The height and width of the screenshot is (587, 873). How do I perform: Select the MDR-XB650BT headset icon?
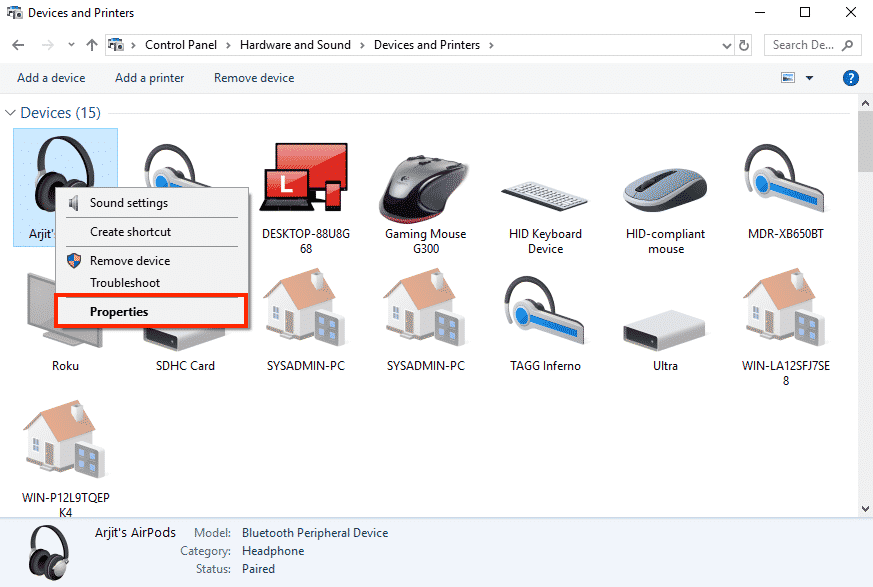785,182
